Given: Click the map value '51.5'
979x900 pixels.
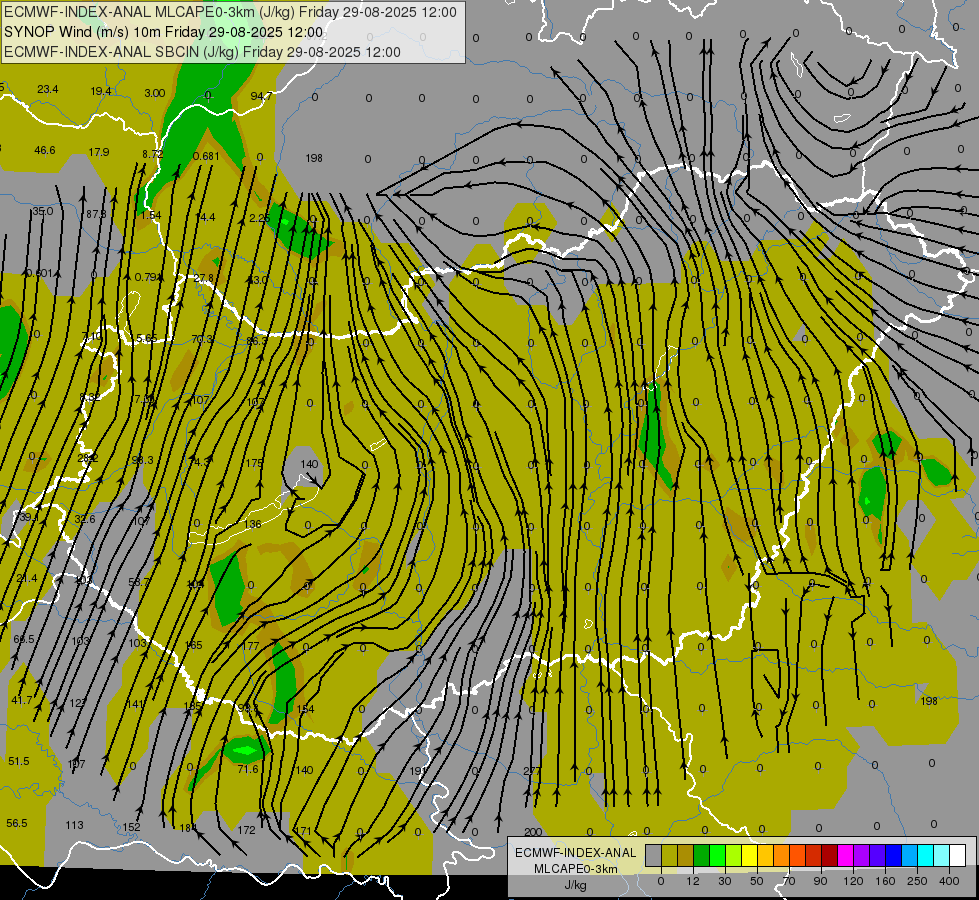Looking at the screenshot, I should [19, 761].
